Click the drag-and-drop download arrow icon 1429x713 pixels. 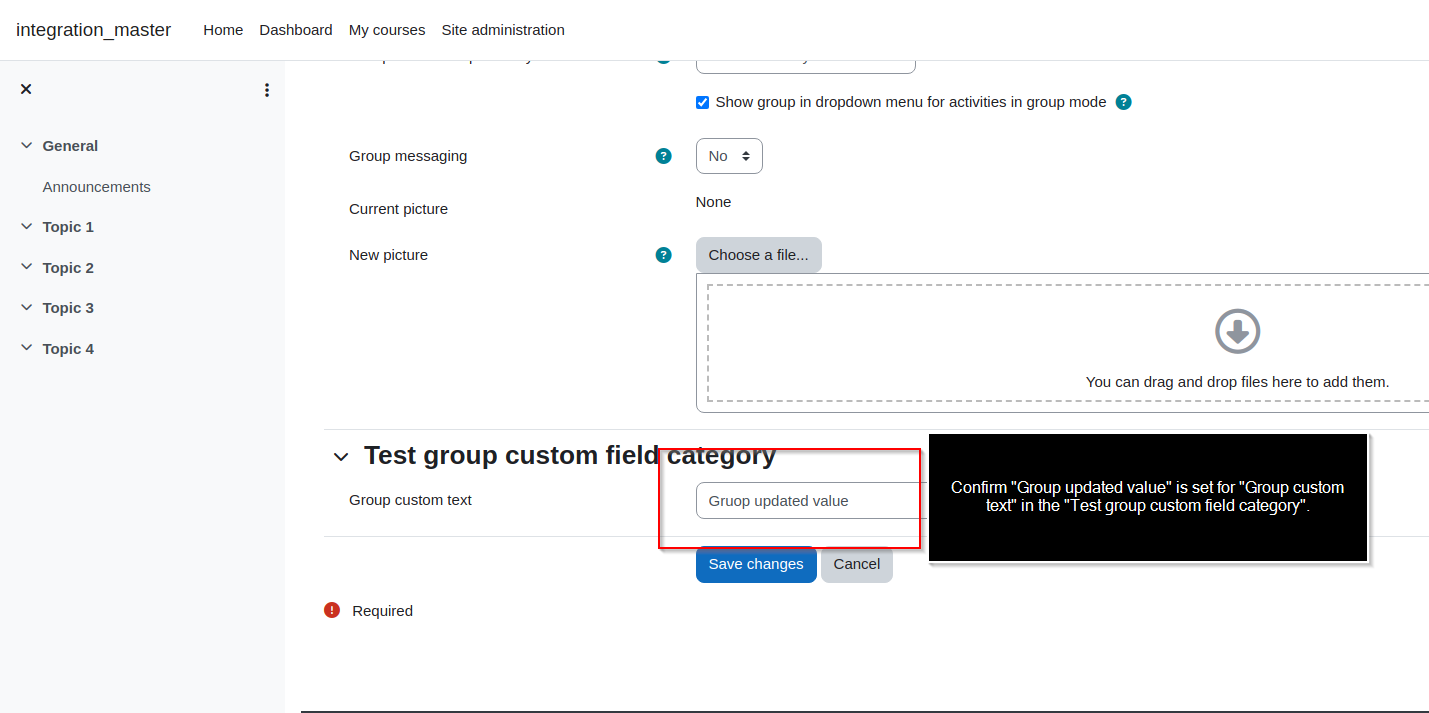point(1237,331)
